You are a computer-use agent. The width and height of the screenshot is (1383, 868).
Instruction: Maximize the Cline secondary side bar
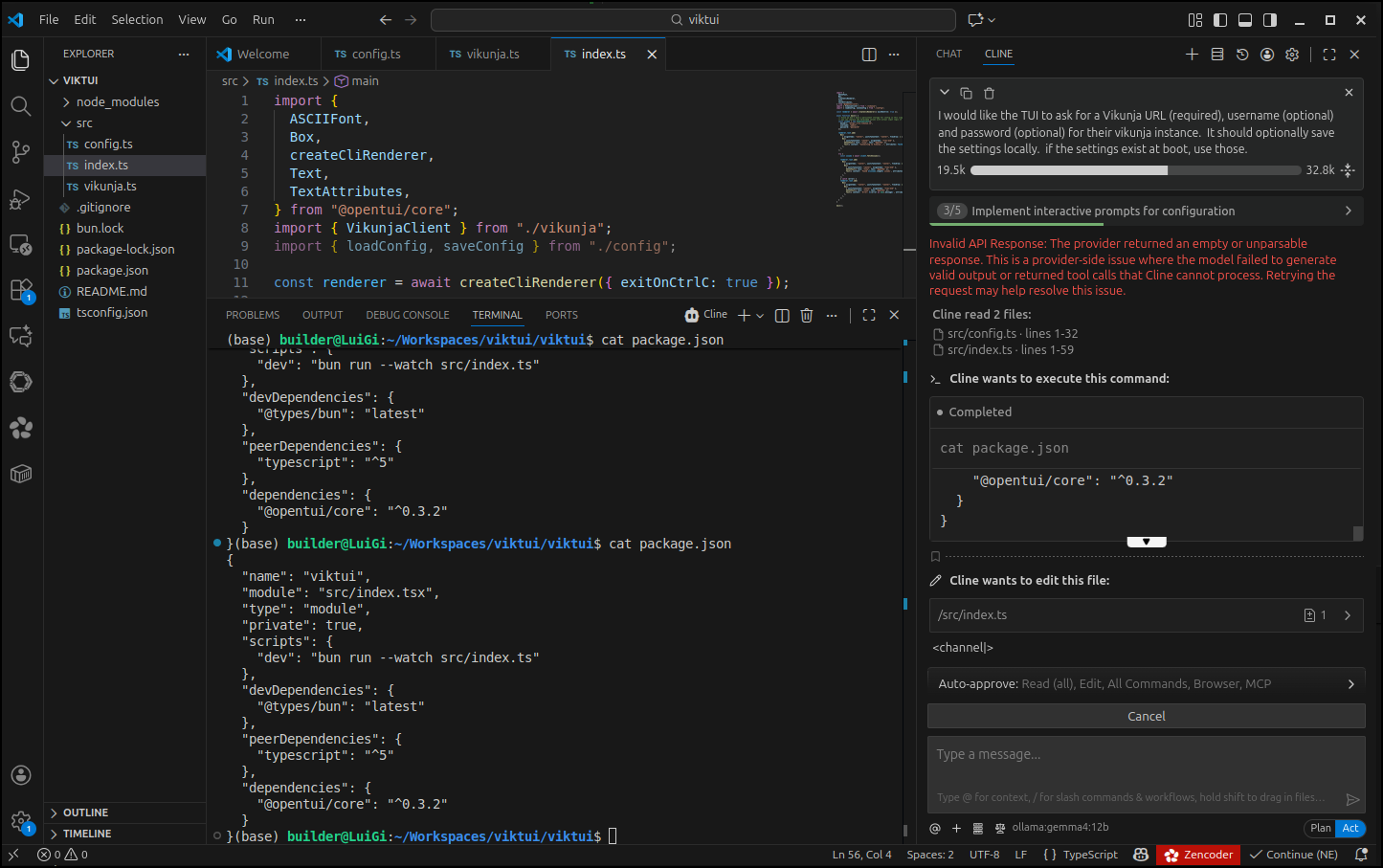(1329, 55)
